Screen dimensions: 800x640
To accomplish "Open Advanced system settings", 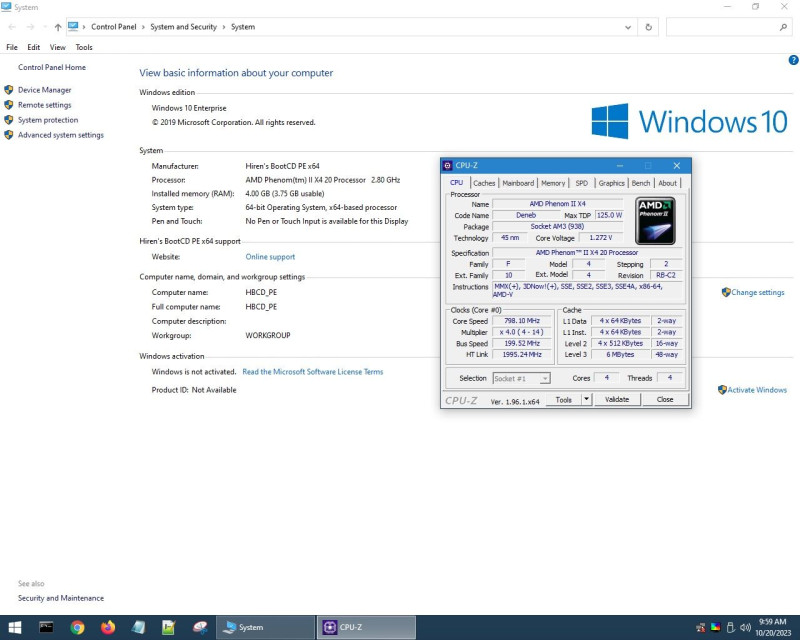I will (61, 135).
